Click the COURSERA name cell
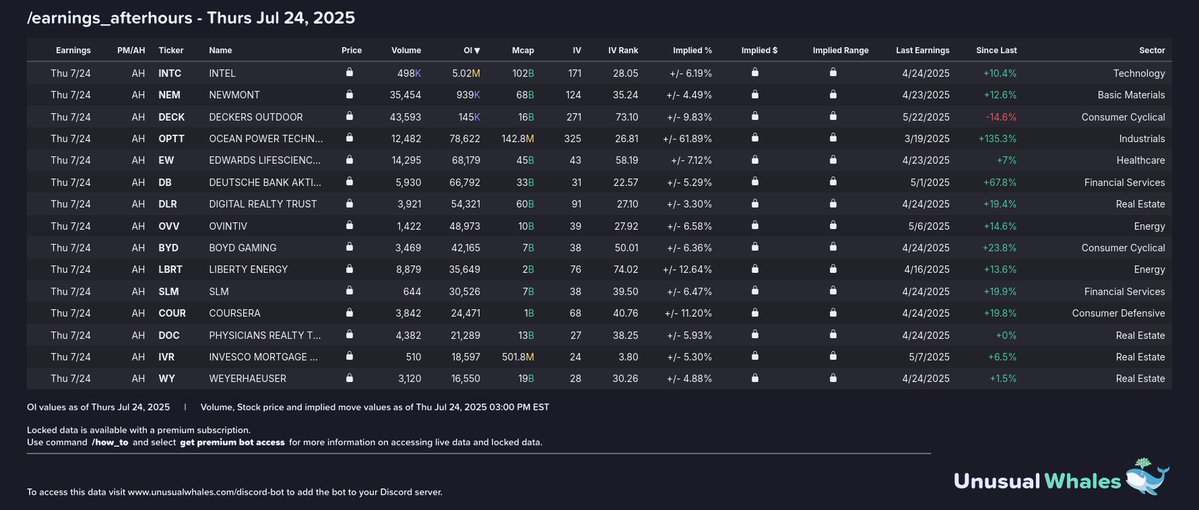Screen dimensions: 1199x510 pos(235,313)
